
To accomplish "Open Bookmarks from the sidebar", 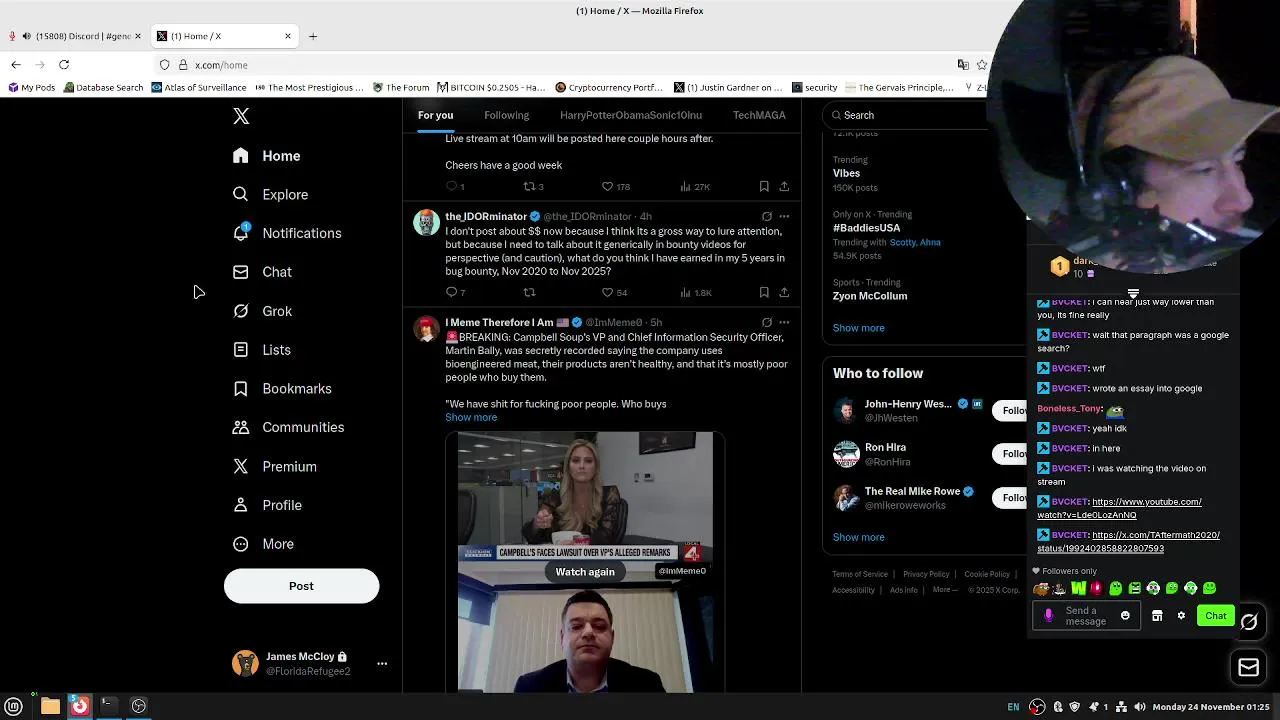I will [x=281, y=389].
